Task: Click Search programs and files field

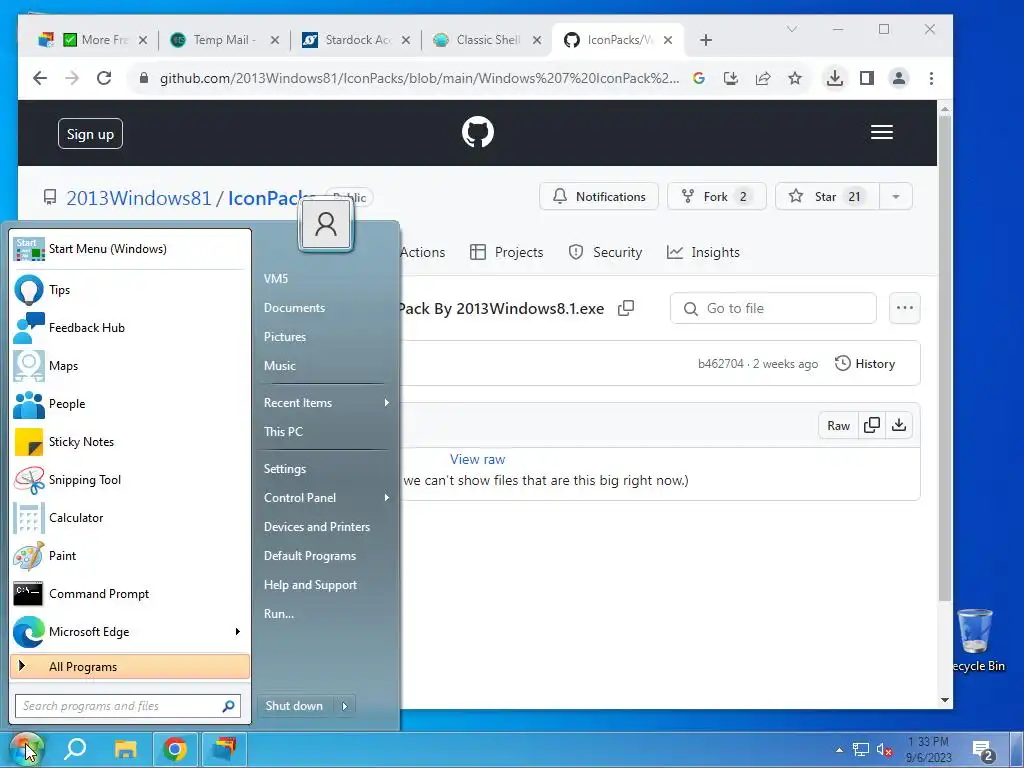Action: pos(128,706)
